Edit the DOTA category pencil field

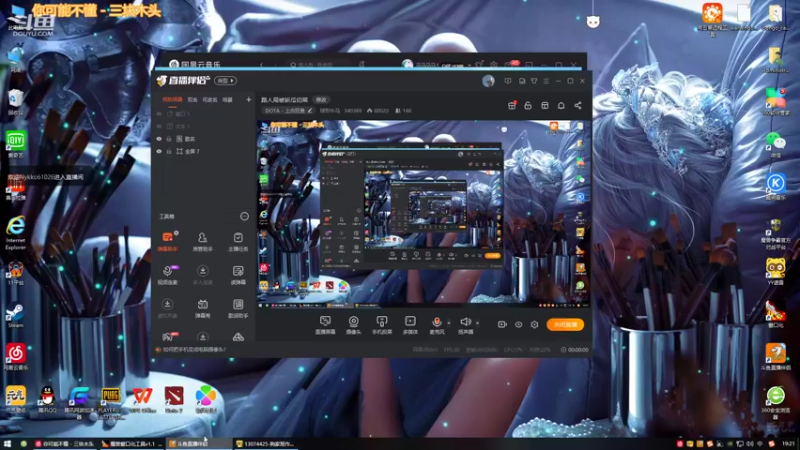click(289, 110)
